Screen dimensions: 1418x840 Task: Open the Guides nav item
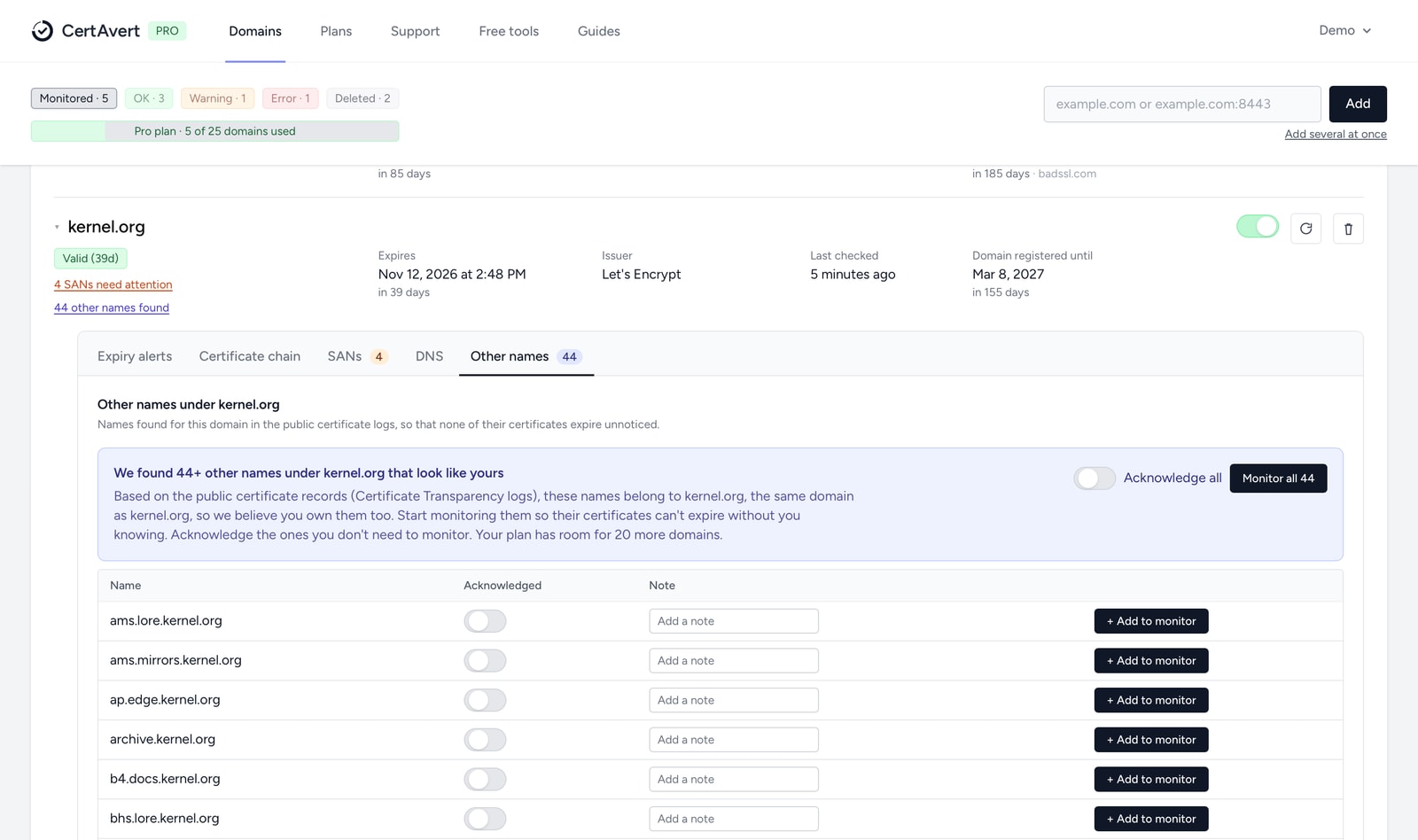(599, 31)
